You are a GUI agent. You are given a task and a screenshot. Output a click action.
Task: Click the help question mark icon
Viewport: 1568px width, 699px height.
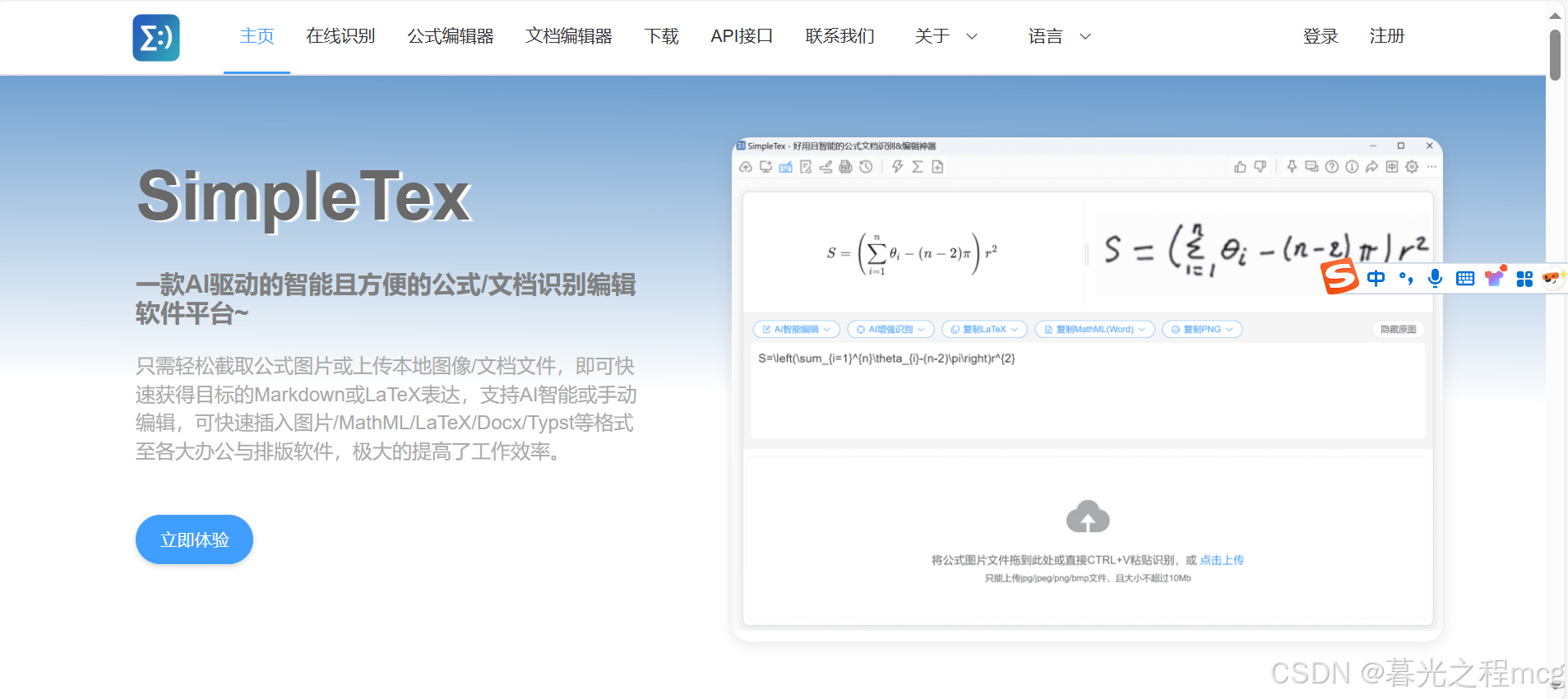(x=1332, y=167)
